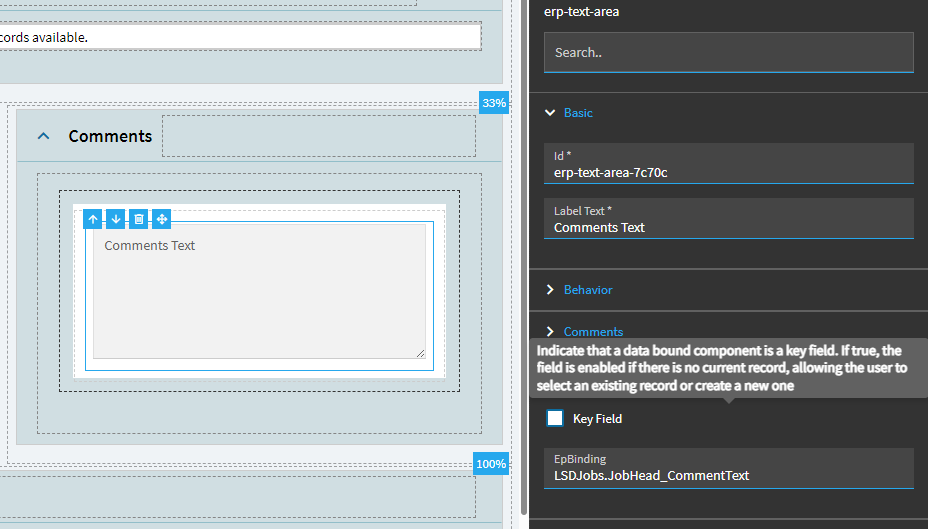Image resolution: width=928 pixels, height=529 pixels.
Task: Click the canvas vertical scrollbar
Action: (x=524, y=257)
